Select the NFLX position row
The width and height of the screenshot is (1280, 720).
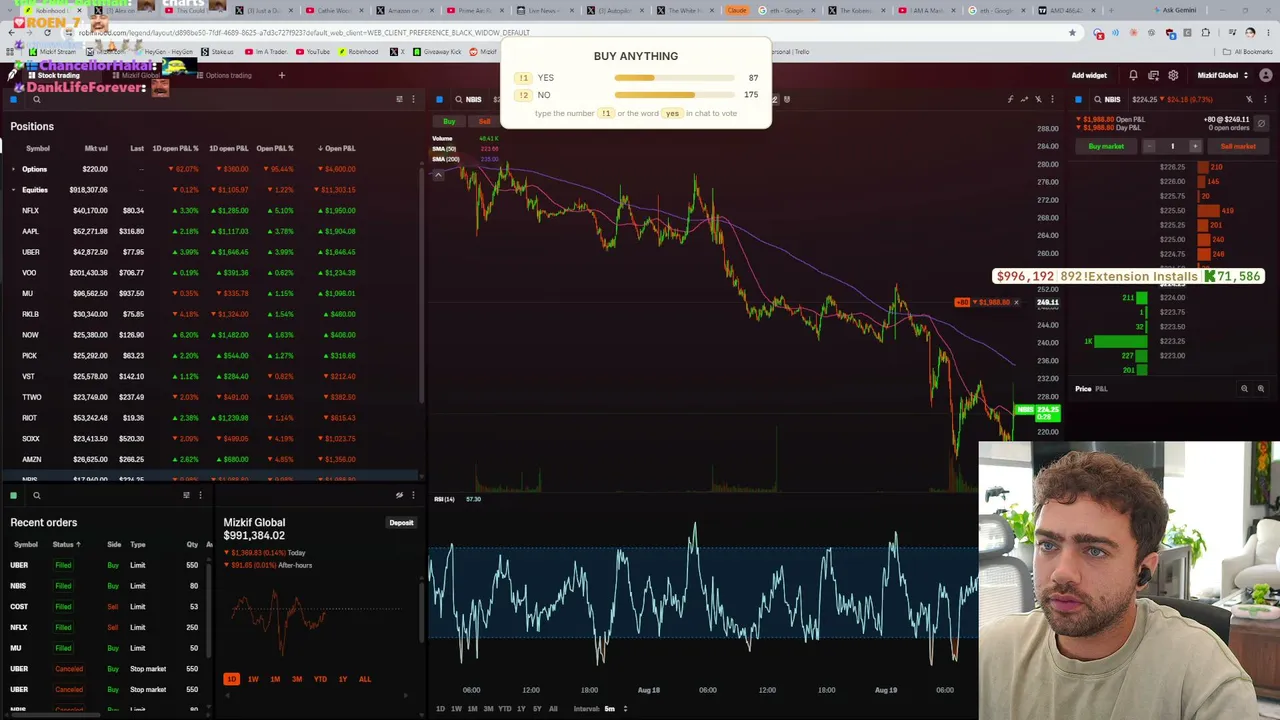coord(210,210)
